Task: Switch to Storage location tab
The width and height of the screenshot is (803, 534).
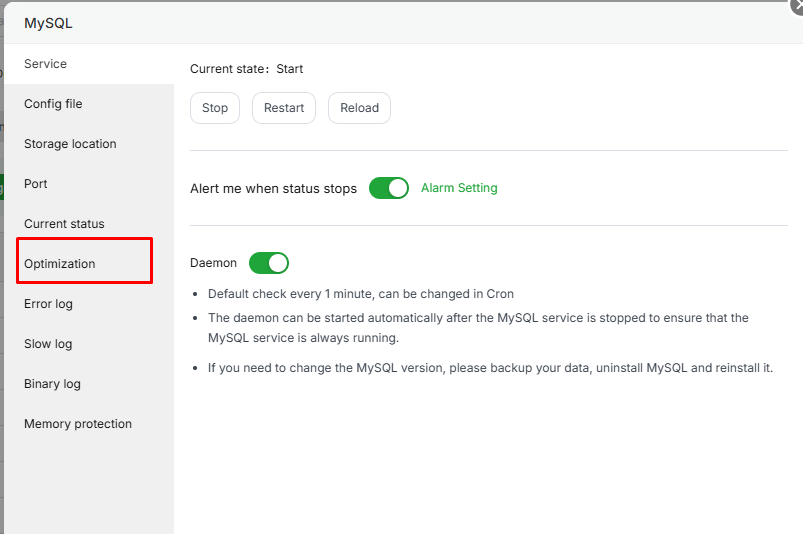Action: coord(88,144)
